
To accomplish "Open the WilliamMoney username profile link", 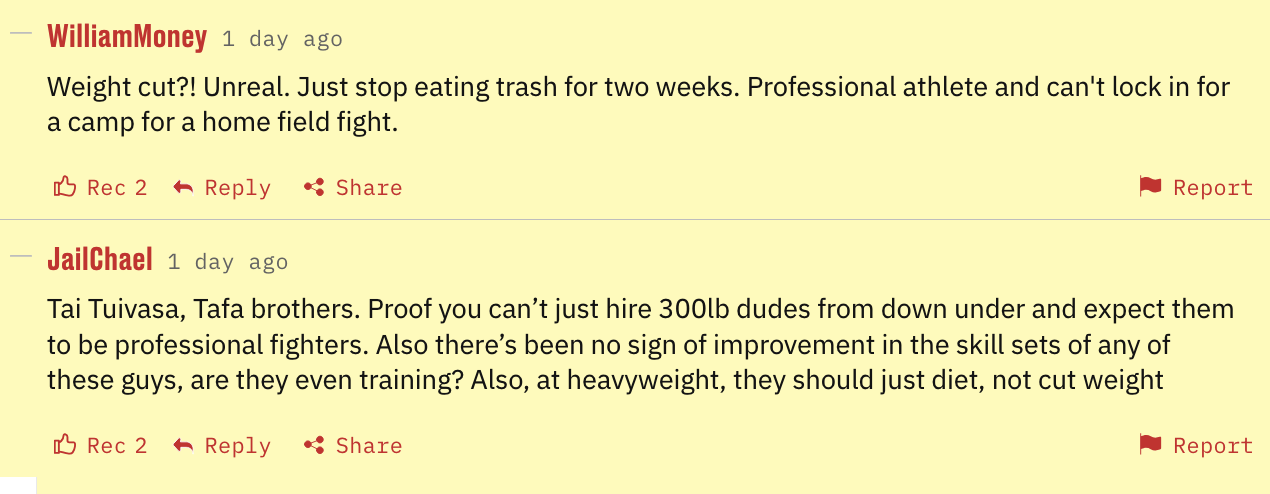I will 127,38.
